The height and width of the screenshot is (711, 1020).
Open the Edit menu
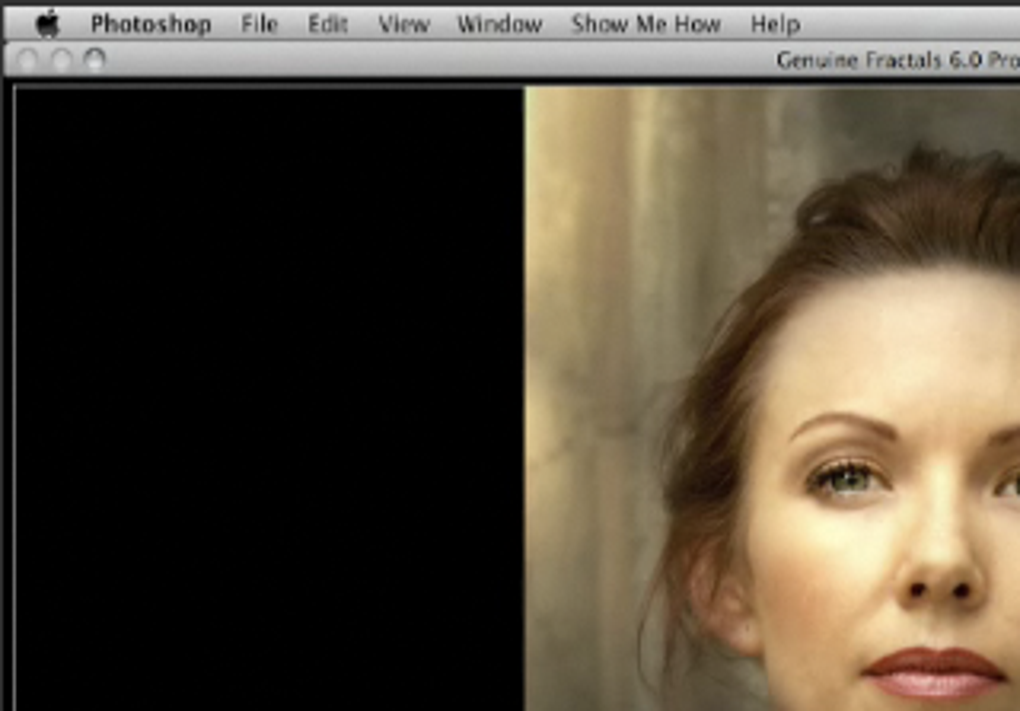328,25
